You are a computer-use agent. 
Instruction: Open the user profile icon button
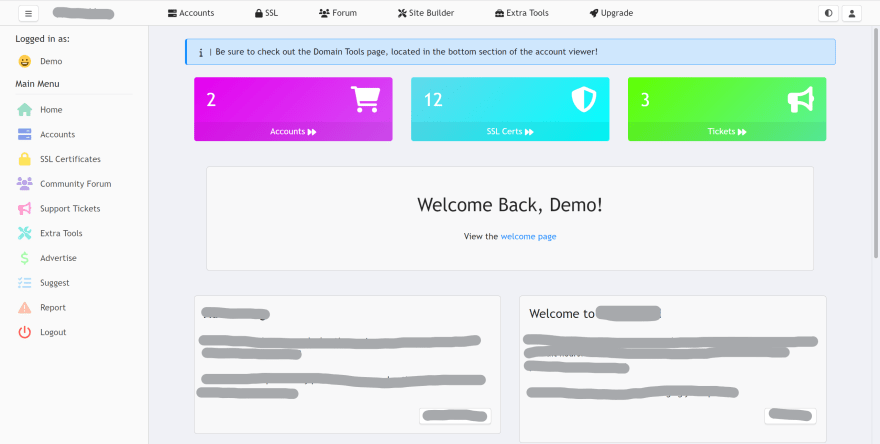[851, 13]
